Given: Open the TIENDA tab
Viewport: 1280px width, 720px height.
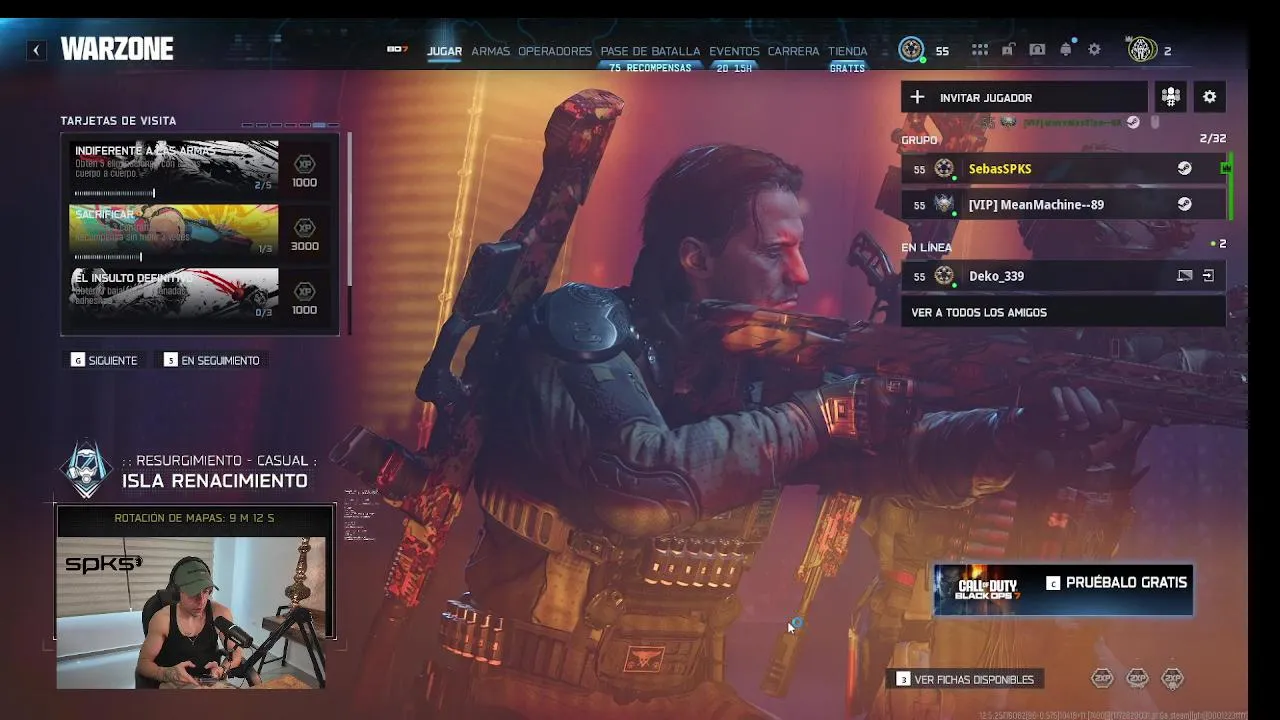Looking at the screenshot, I should click(847, 51).
